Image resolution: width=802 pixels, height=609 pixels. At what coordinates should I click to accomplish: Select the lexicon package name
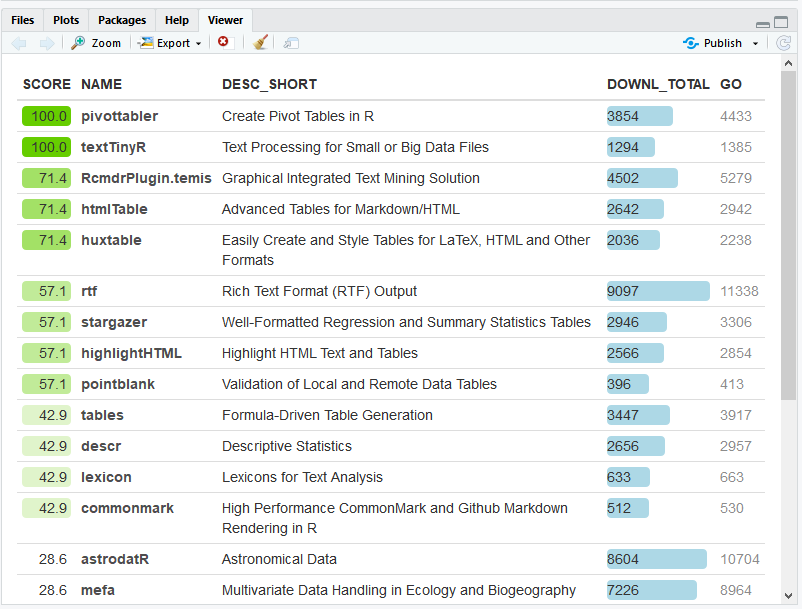pos(106,477)
